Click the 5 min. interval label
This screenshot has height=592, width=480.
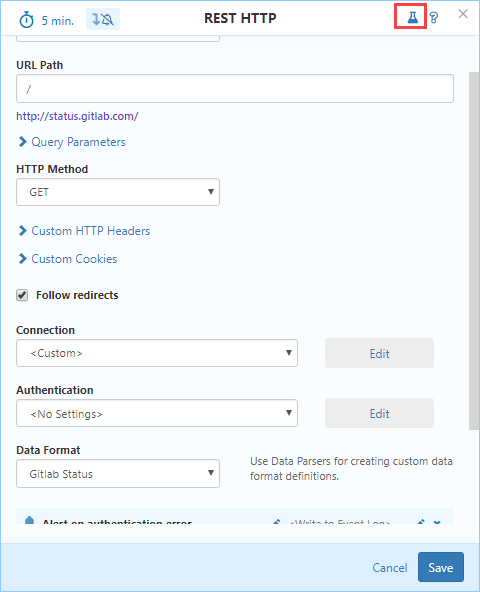[x=57, y=20]
